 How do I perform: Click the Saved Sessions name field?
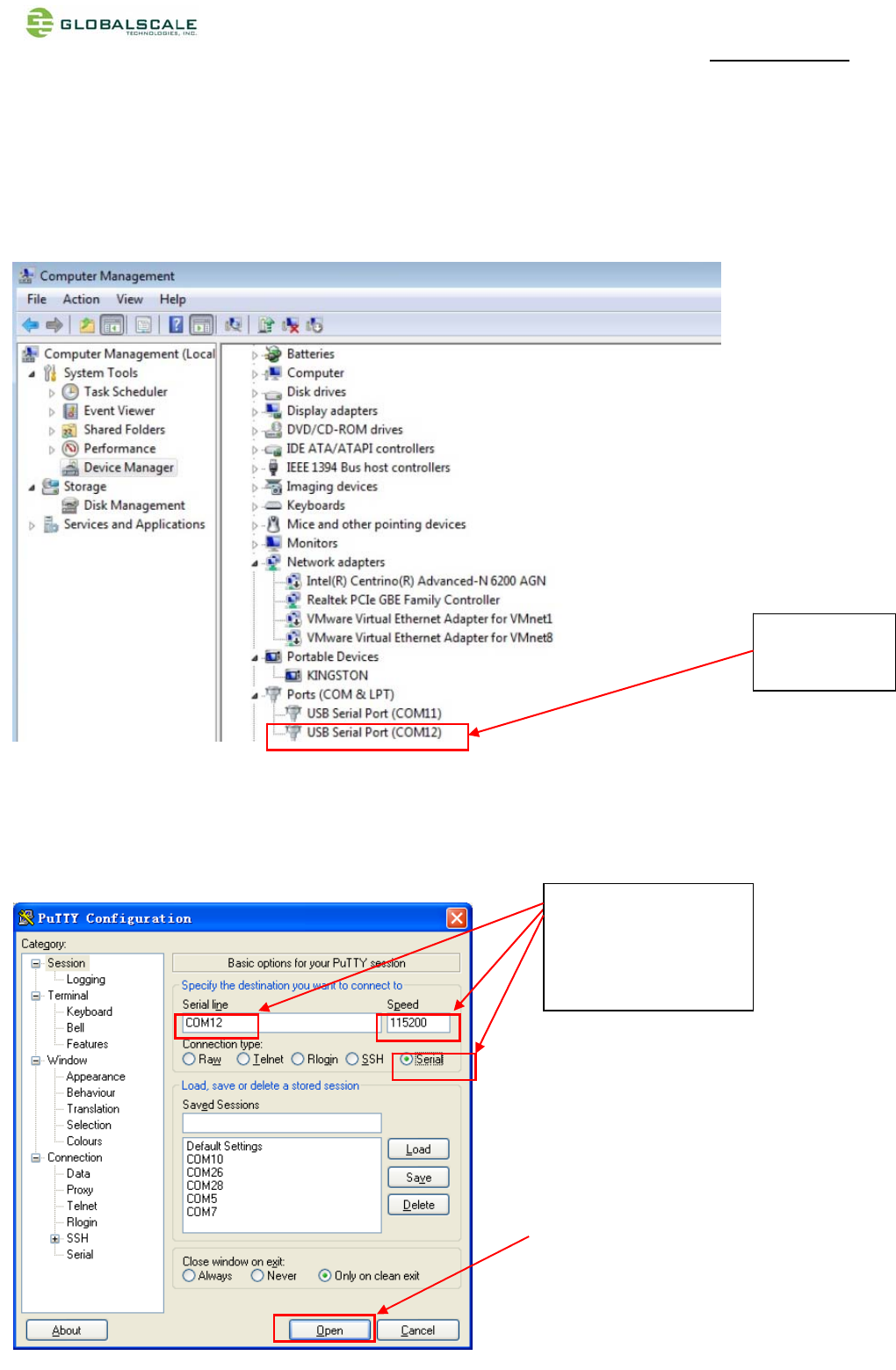point(282,1123)
